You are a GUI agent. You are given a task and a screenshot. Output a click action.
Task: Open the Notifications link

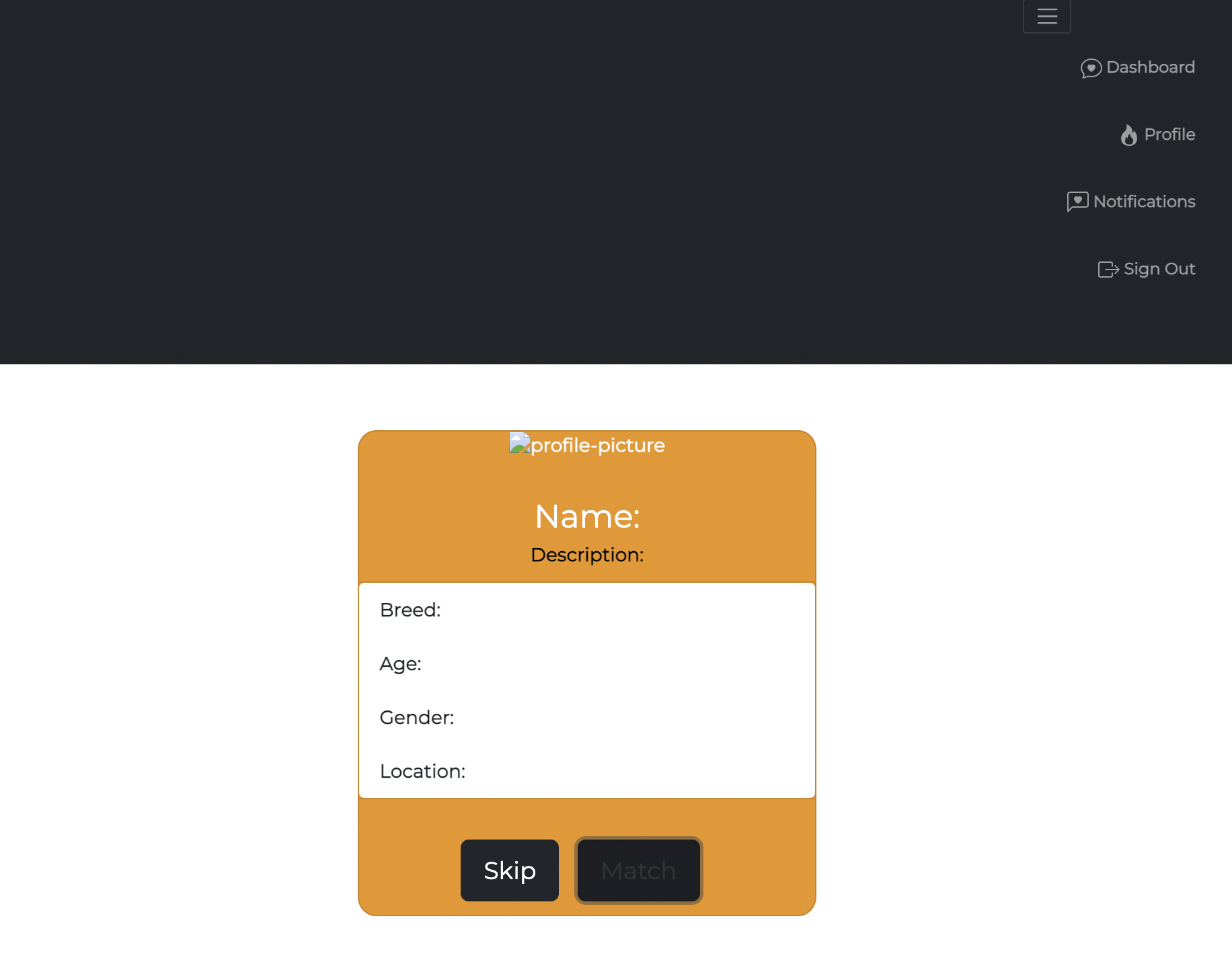pos(1131,202)
